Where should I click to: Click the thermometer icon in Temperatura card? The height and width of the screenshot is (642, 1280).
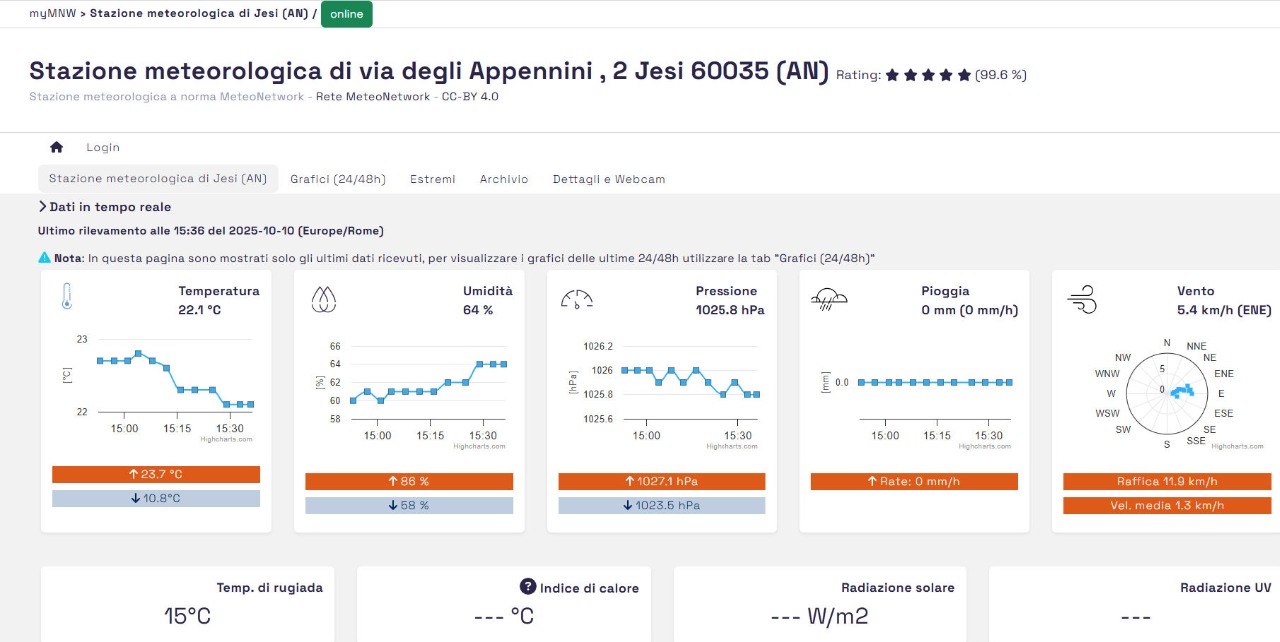point(67,297)
